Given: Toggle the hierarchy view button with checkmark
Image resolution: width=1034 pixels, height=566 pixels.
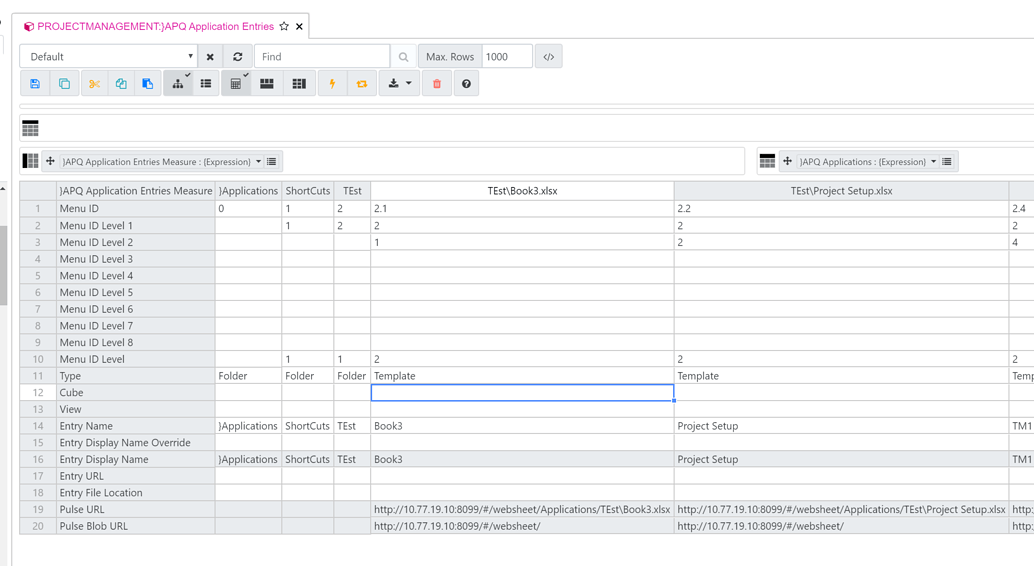Looking at the screenshot, I should [x=178, y=84].
